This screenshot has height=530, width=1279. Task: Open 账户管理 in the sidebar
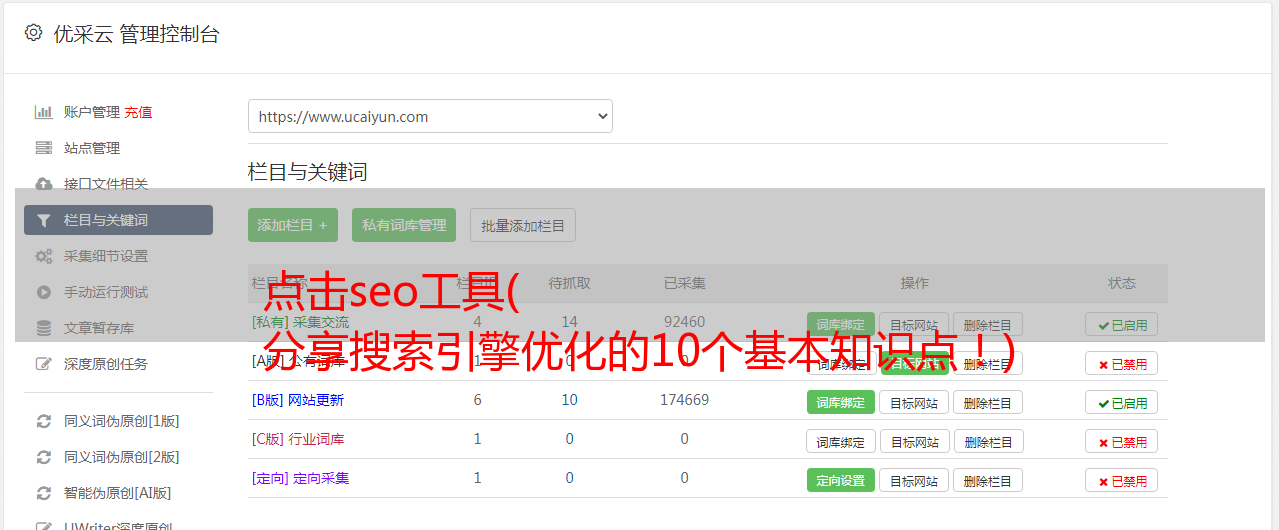[92, 112]
